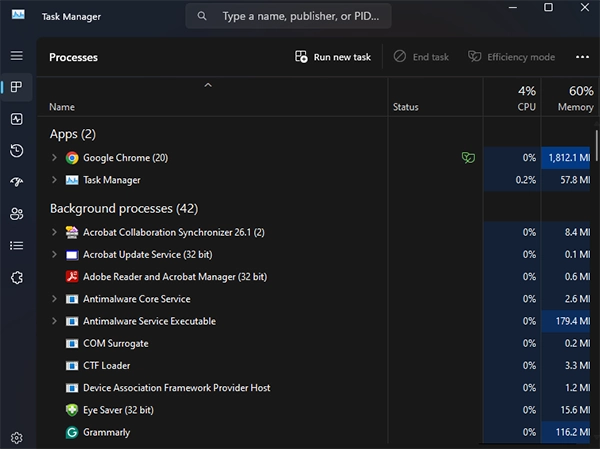The image size is (600, 449).
Task: Click the Grammarly process icon
Action: coord(72,432)
